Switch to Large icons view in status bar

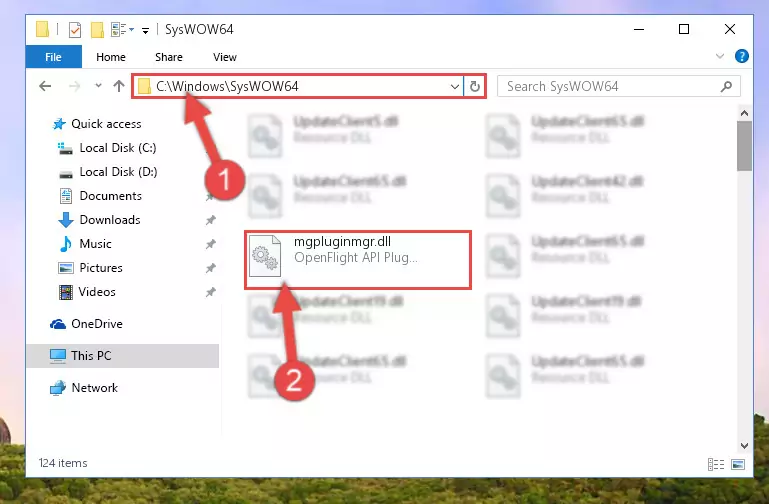click(738, 464)
